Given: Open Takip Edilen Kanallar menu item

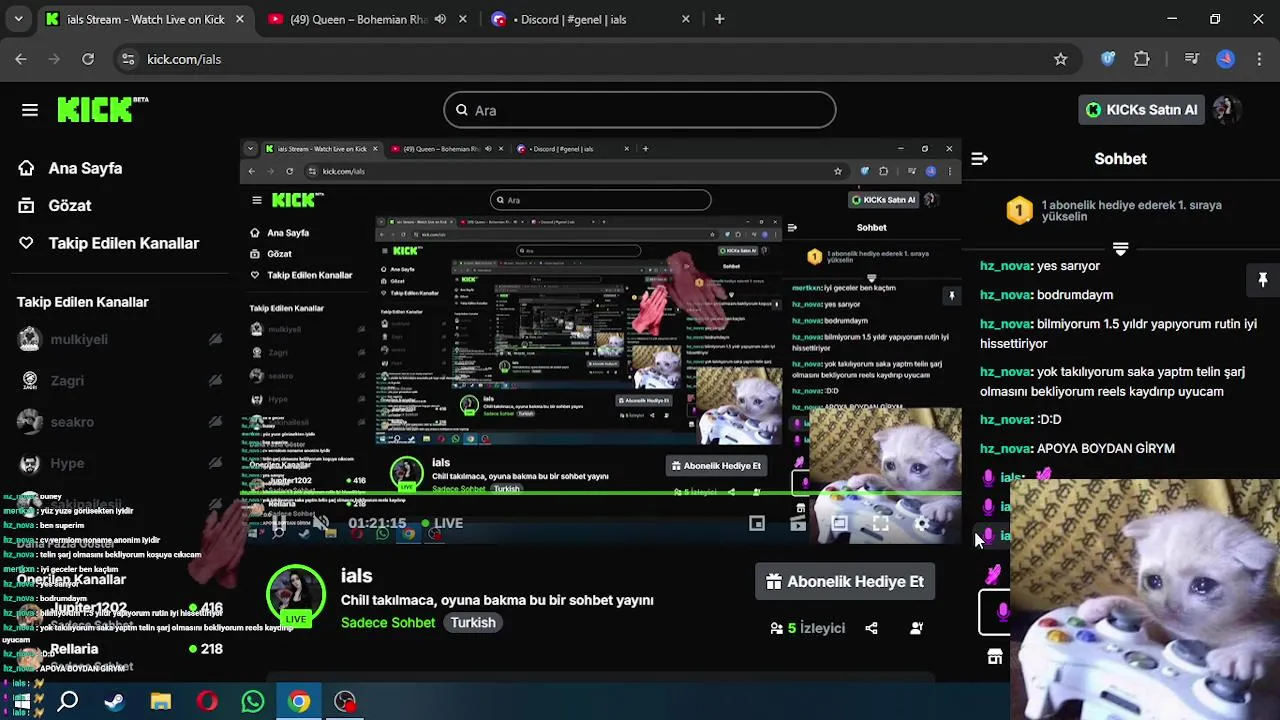Looking at the screenshot, I should [108, 243].
